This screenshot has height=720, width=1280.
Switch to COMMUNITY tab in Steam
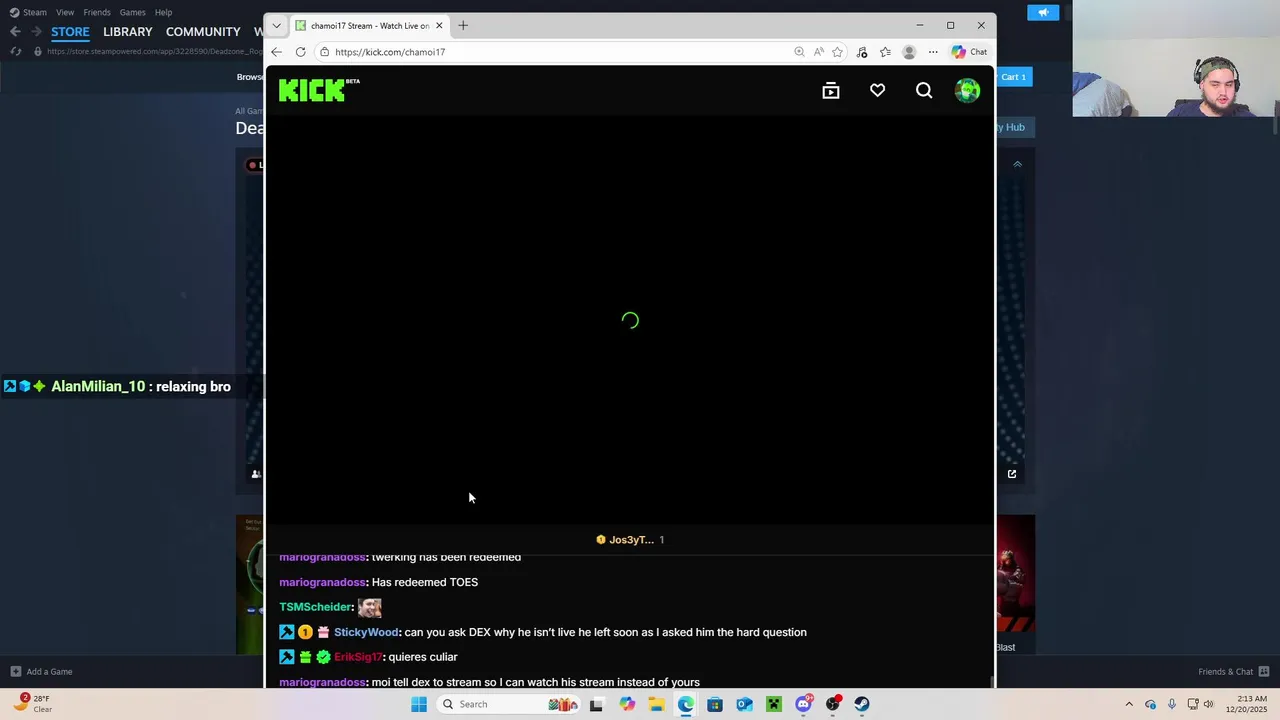pyautogui.click(x=203, y=32)
